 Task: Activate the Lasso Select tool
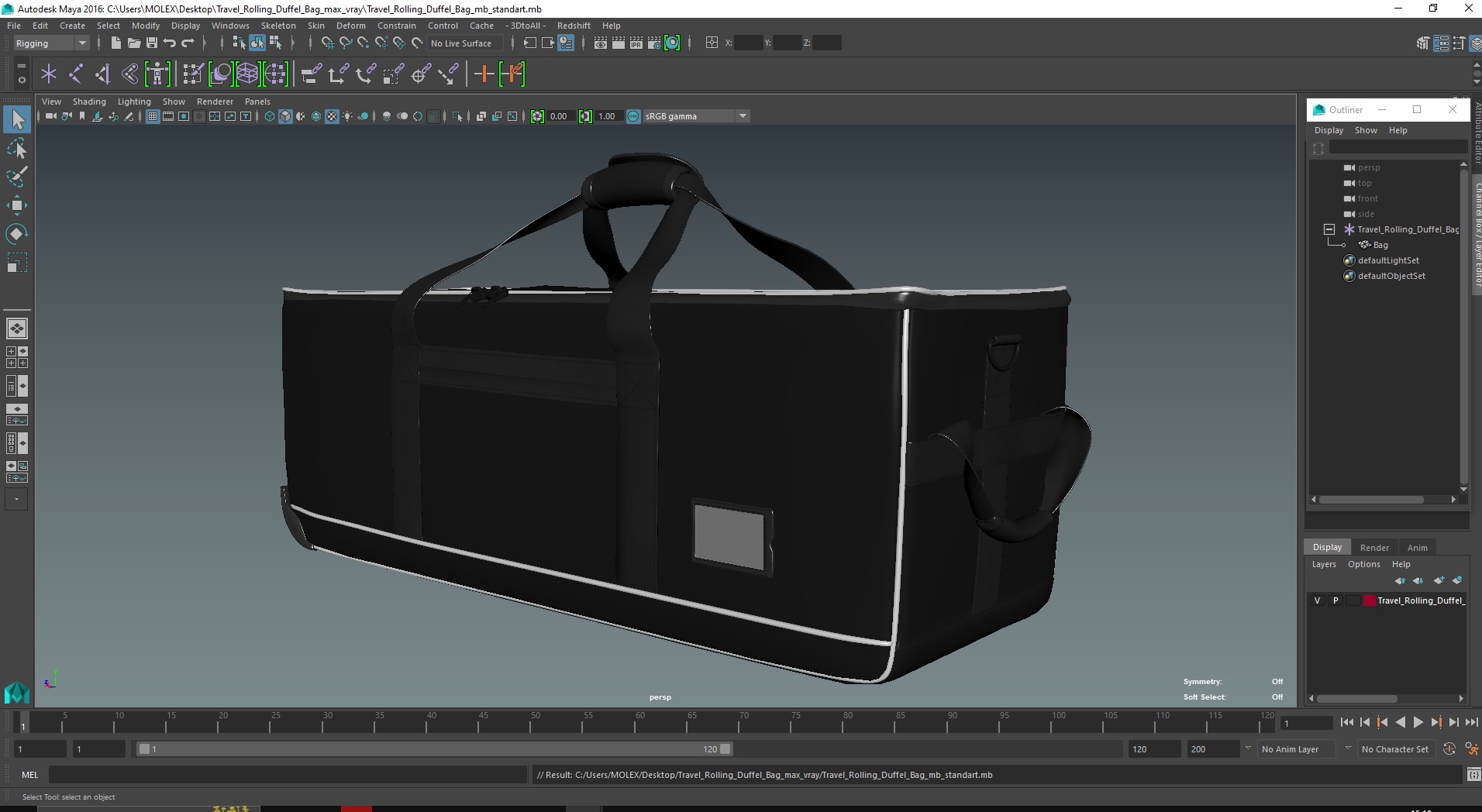pos(17,148)
